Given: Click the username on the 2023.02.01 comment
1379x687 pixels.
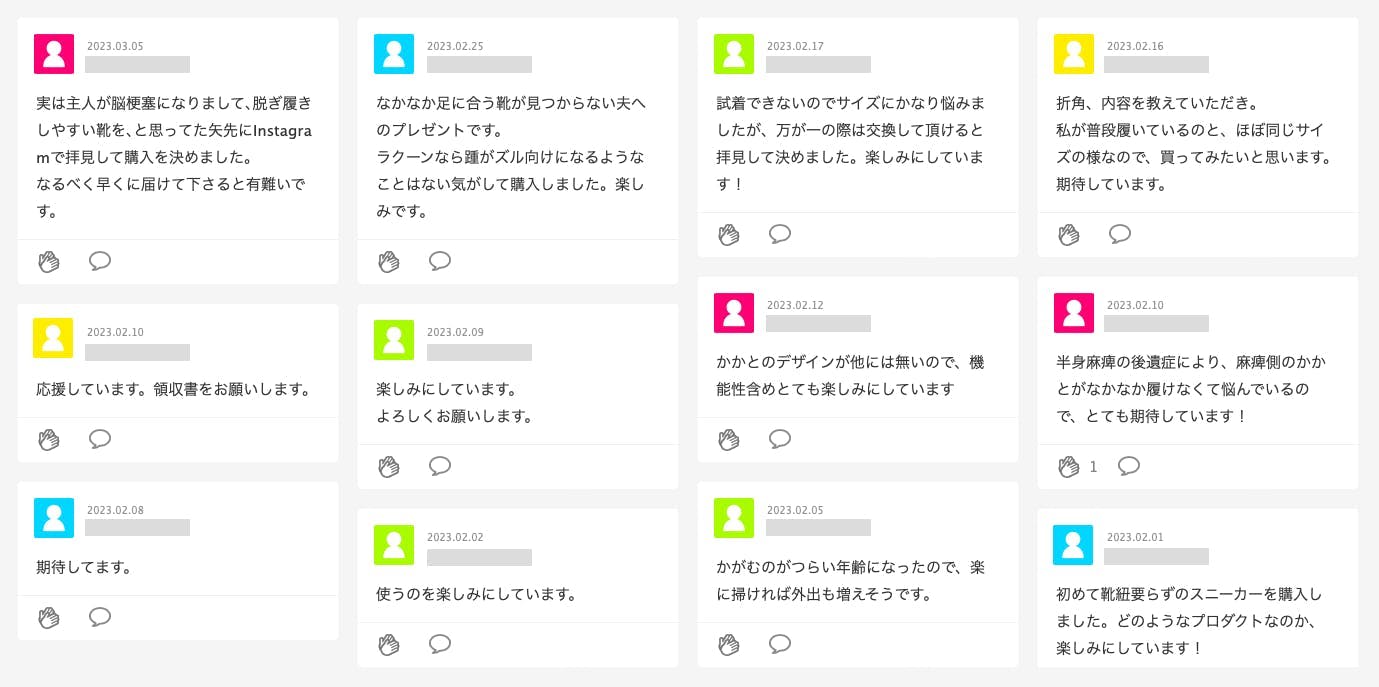Looking at the screenshot, I should click(1156, 556).
